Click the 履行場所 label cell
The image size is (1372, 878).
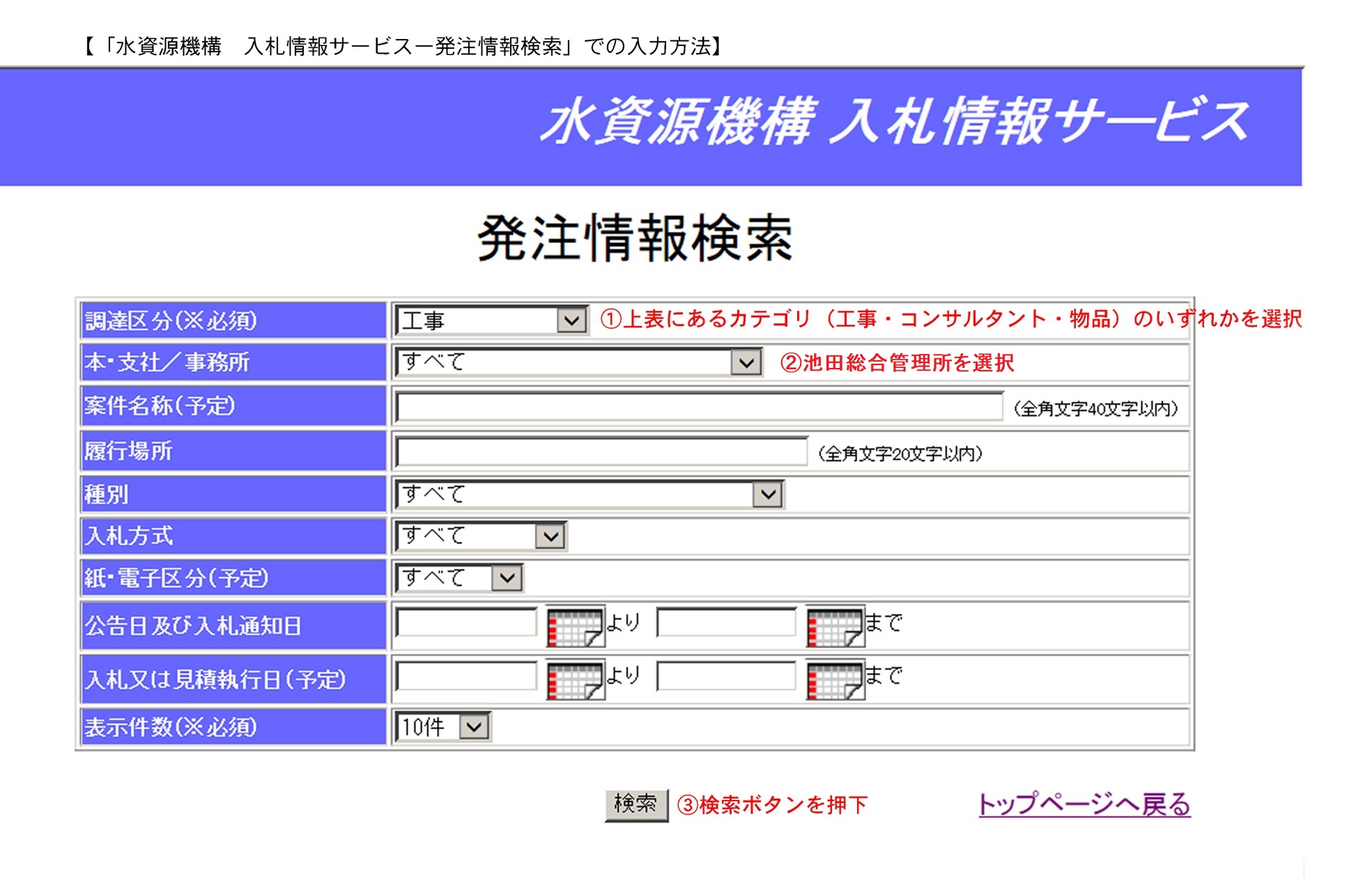[233, 451]
